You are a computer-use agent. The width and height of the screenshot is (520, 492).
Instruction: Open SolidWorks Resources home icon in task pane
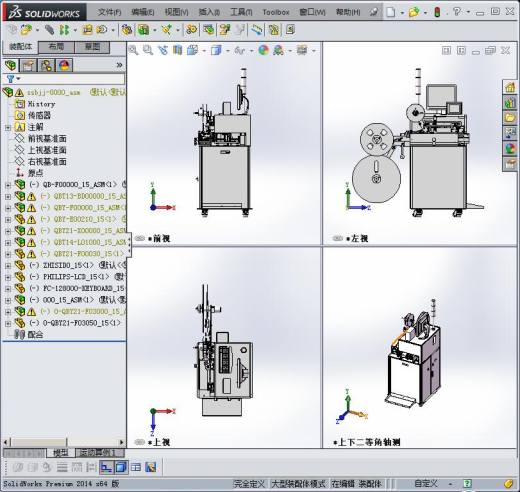[x=510, y=88]
